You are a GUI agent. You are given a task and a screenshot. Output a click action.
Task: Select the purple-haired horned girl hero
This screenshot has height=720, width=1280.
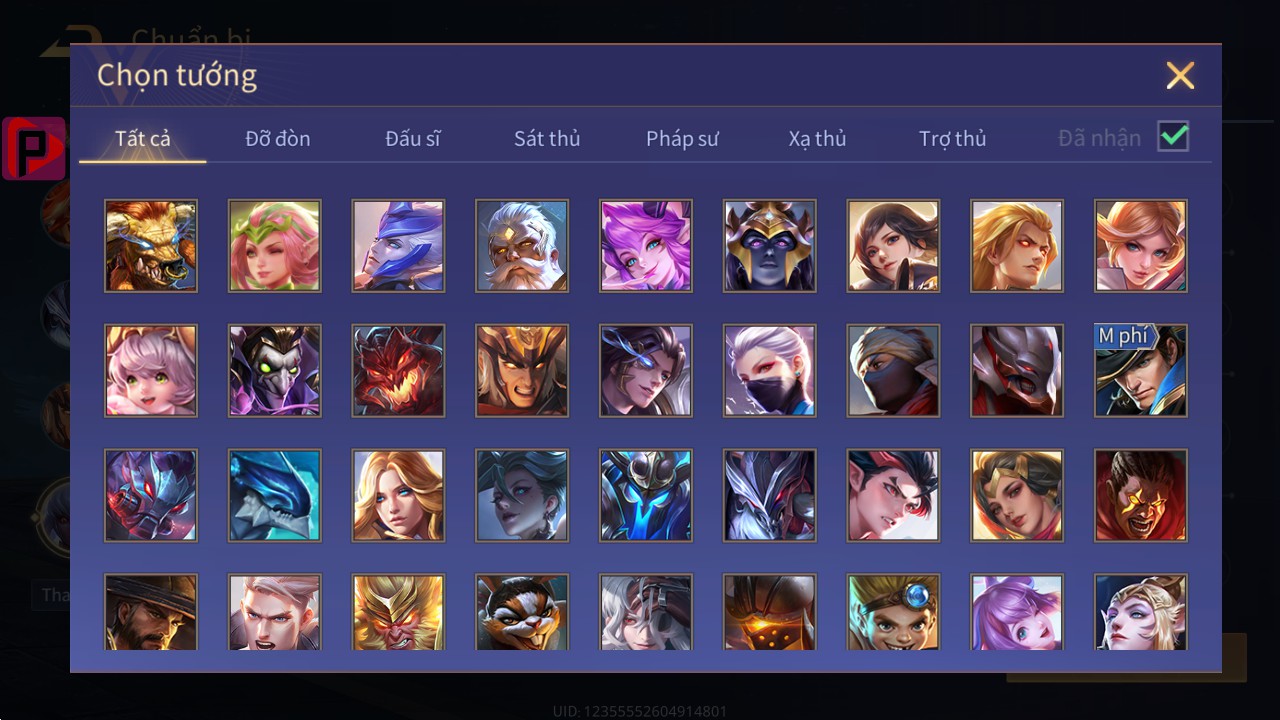(x=646, y=246)
